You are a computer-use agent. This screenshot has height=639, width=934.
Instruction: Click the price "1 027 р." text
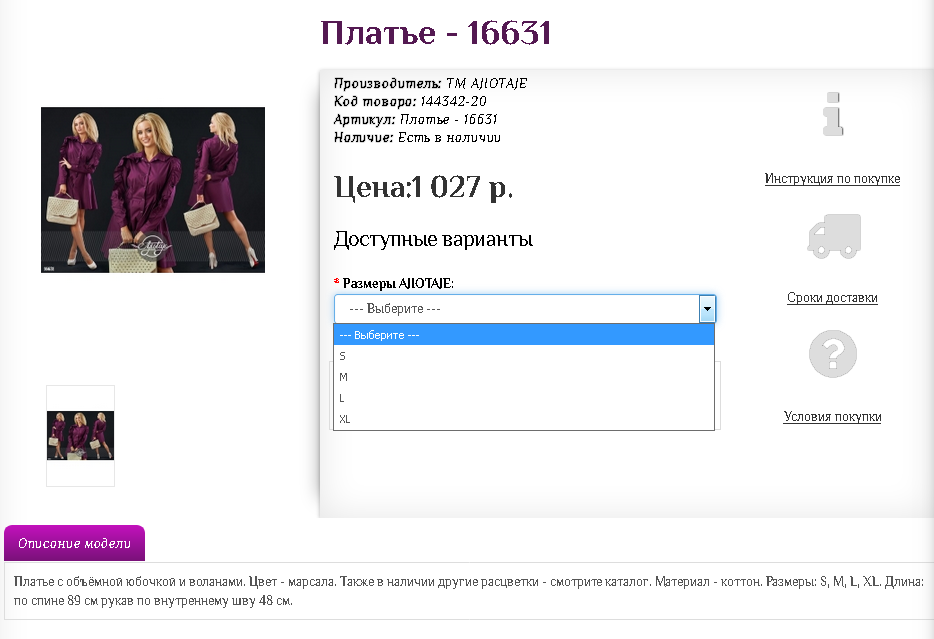pos(420,186)
